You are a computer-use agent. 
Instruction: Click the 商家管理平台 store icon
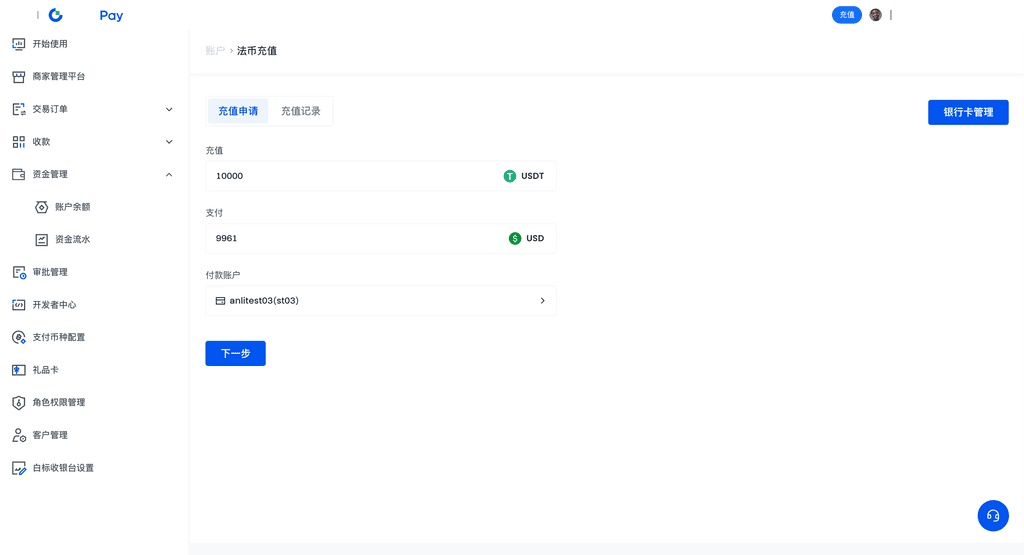tap(18, 77)
